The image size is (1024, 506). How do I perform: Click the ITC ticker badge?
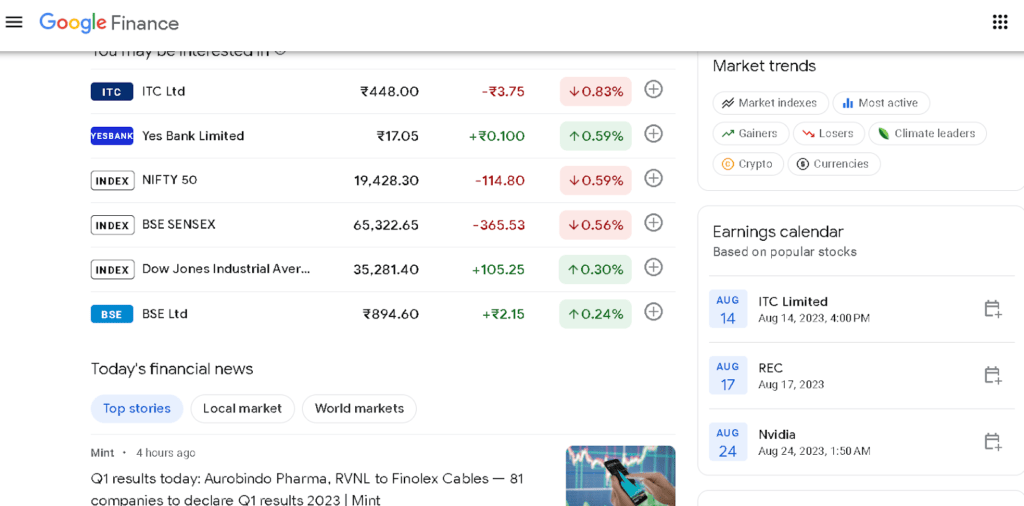click(112, 91)
